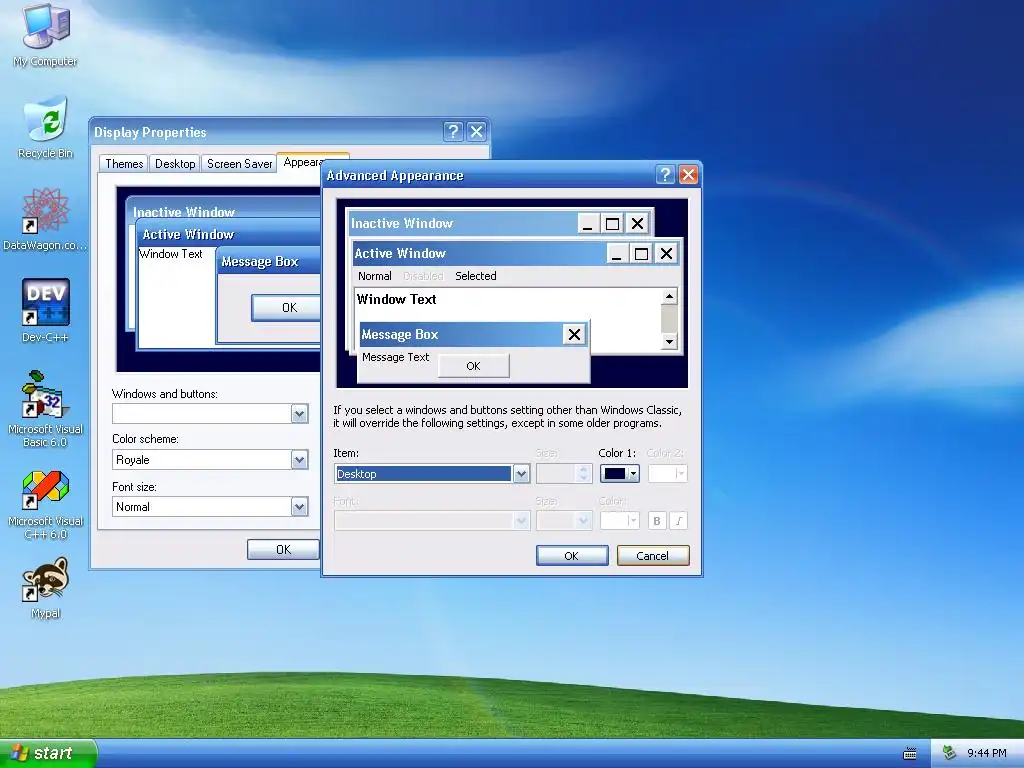This screenshot has height=768, width=1024.
Task: Click the keyboard icon in system tray
Action: [910, 754]
